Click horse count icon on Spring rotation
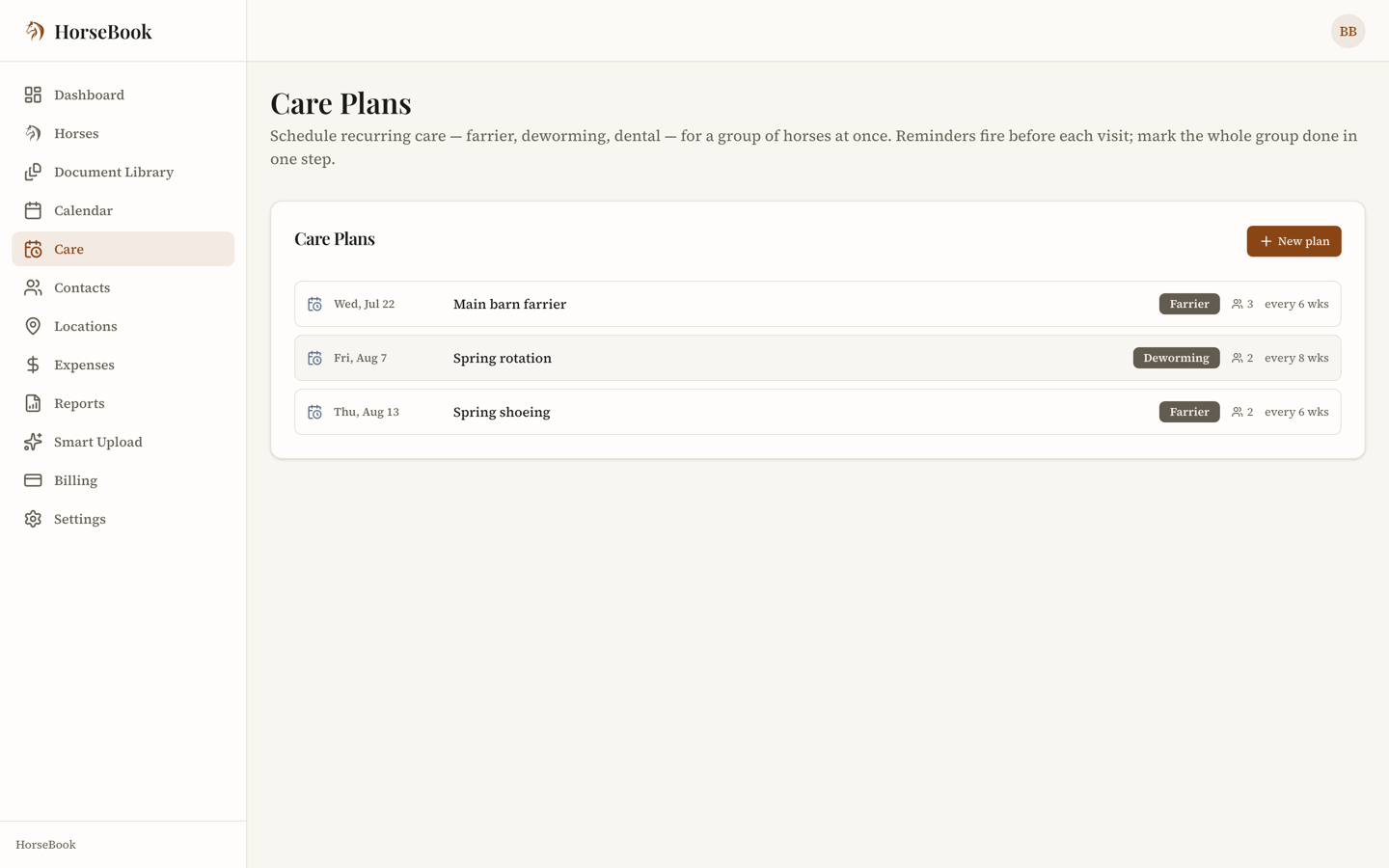 click(1238, 358)
